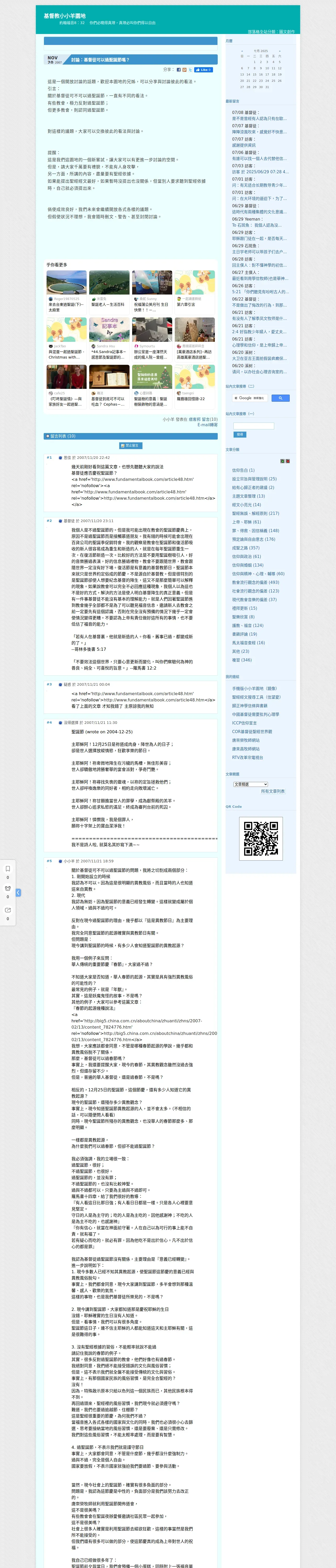Collapse all categories with the red minus icon

coord(288,461)
